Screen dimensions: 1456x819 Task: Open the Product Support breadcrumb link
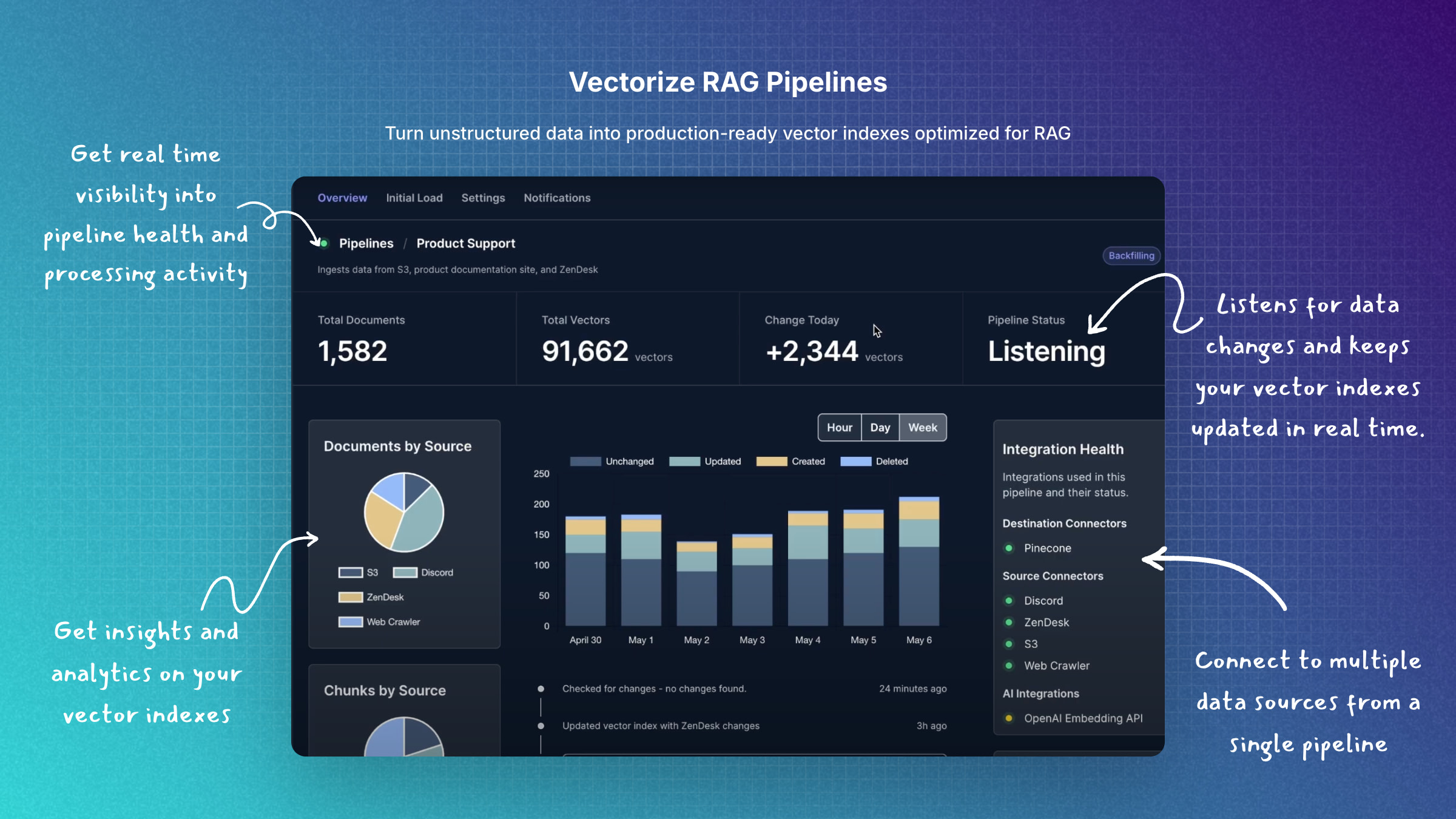(465, 243)
